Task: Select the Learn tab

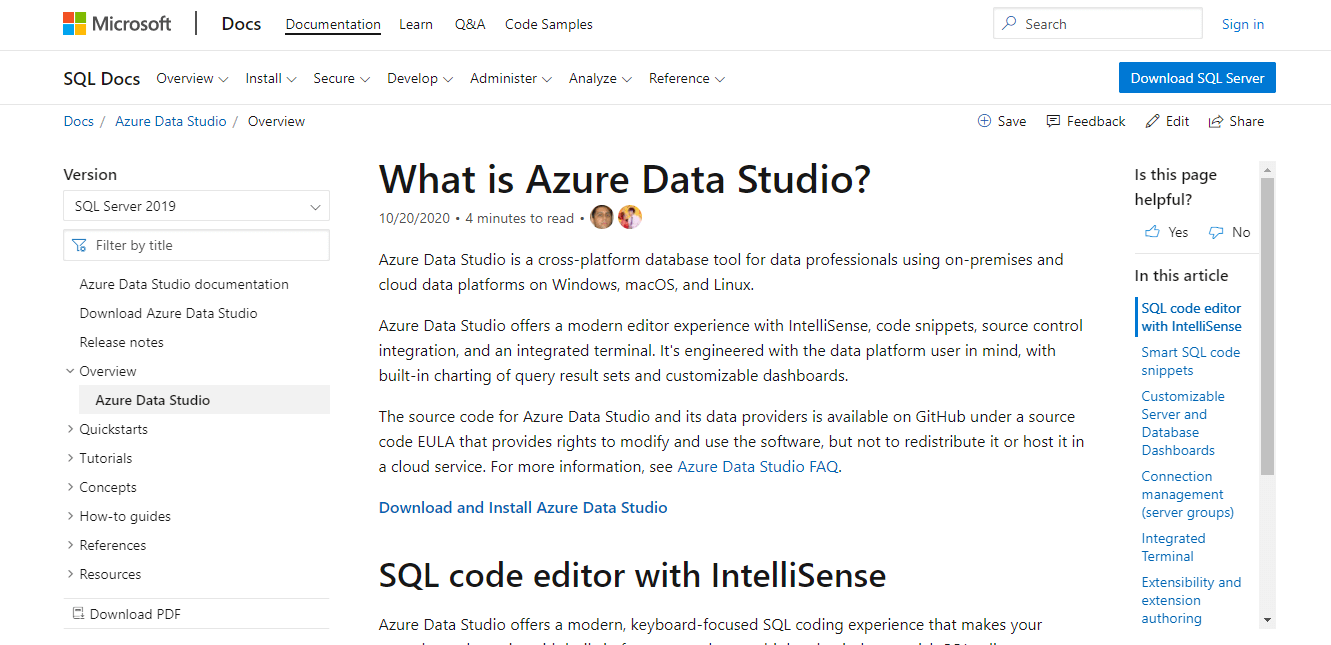Action: [416, 24]
